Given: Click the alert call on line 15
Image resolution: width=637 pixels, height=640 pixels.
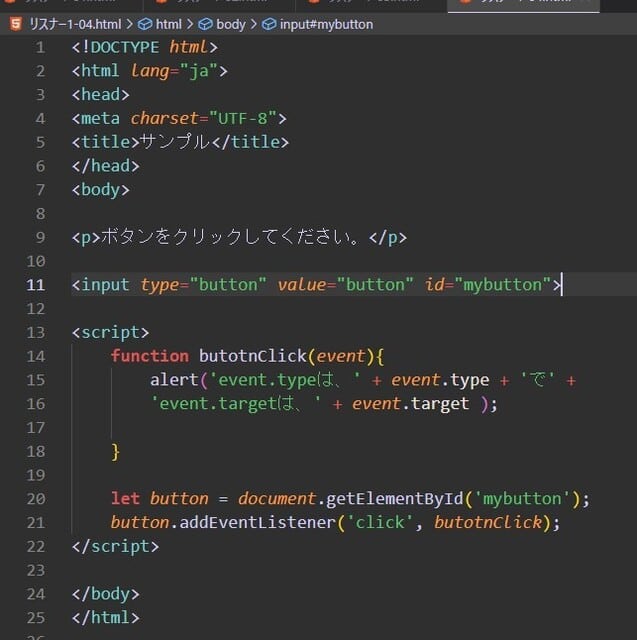Looking at the screenshot, I should click(174, 380).
